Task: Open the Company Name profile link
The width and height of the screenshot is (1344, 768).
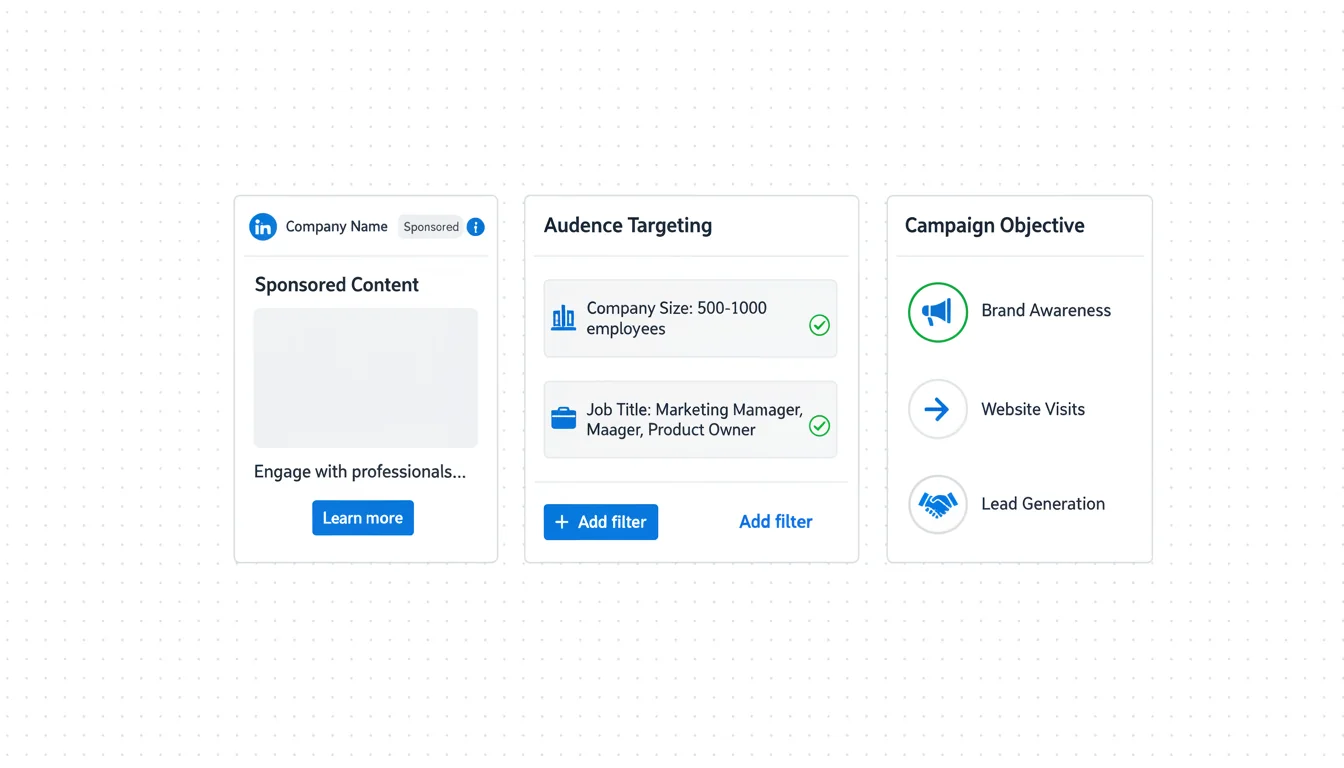Action: [336, 227]
